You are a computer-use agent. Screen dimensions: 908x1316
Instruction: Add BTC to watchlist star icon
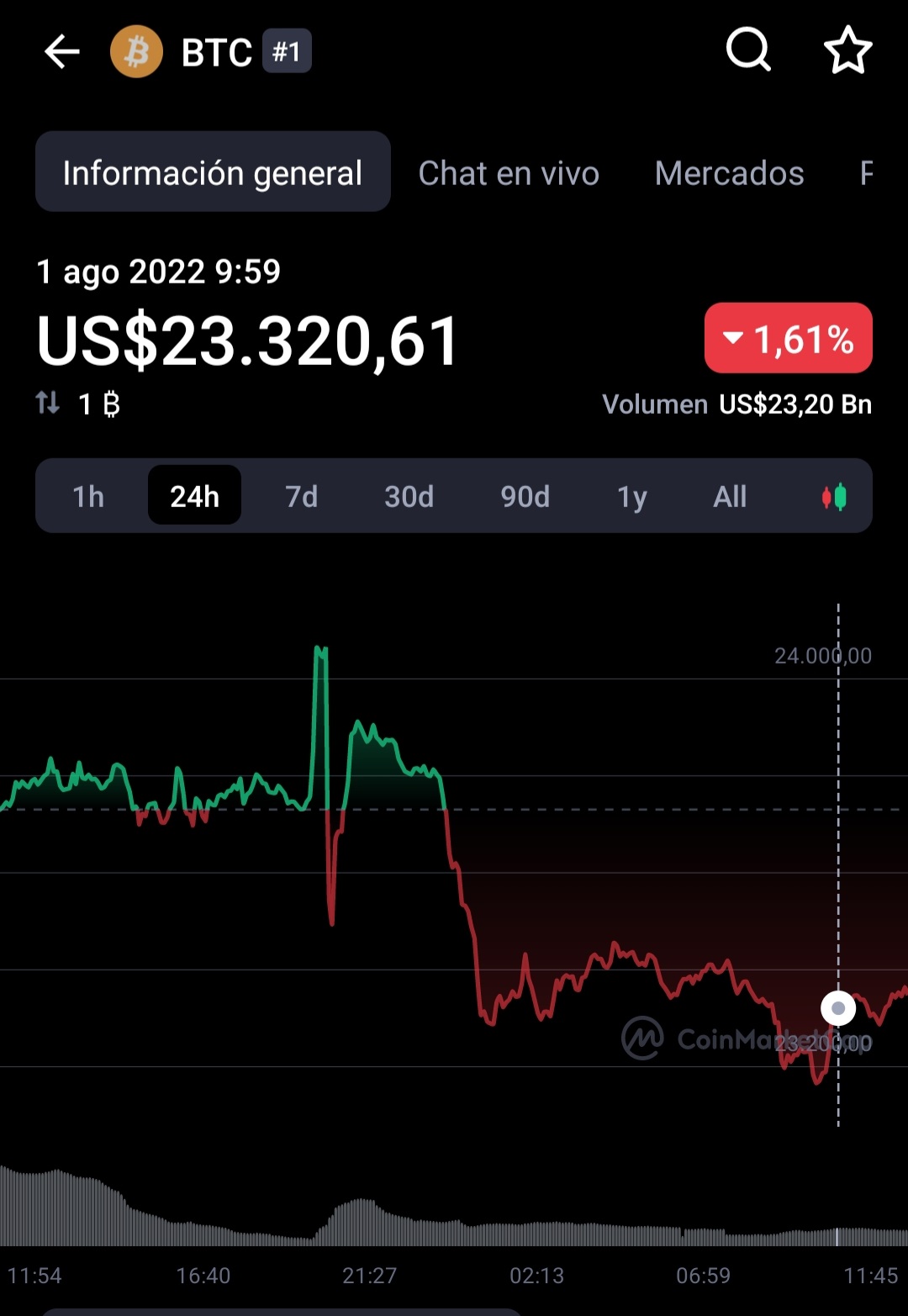click(847, 50)
